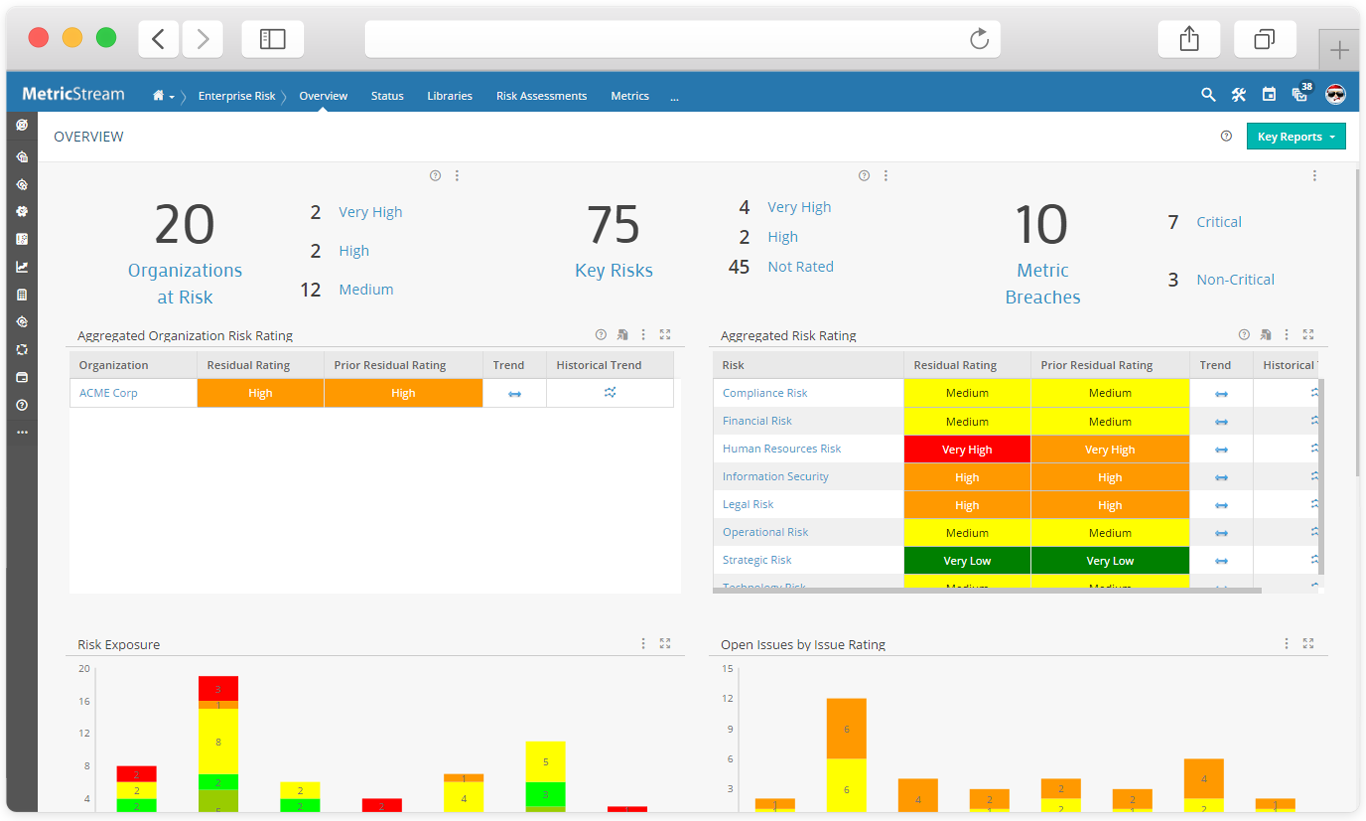This screenshot has height=821, width=1366.
Task: Open the kebab menu on Risk Exposure panel
Action: (643, 644)
